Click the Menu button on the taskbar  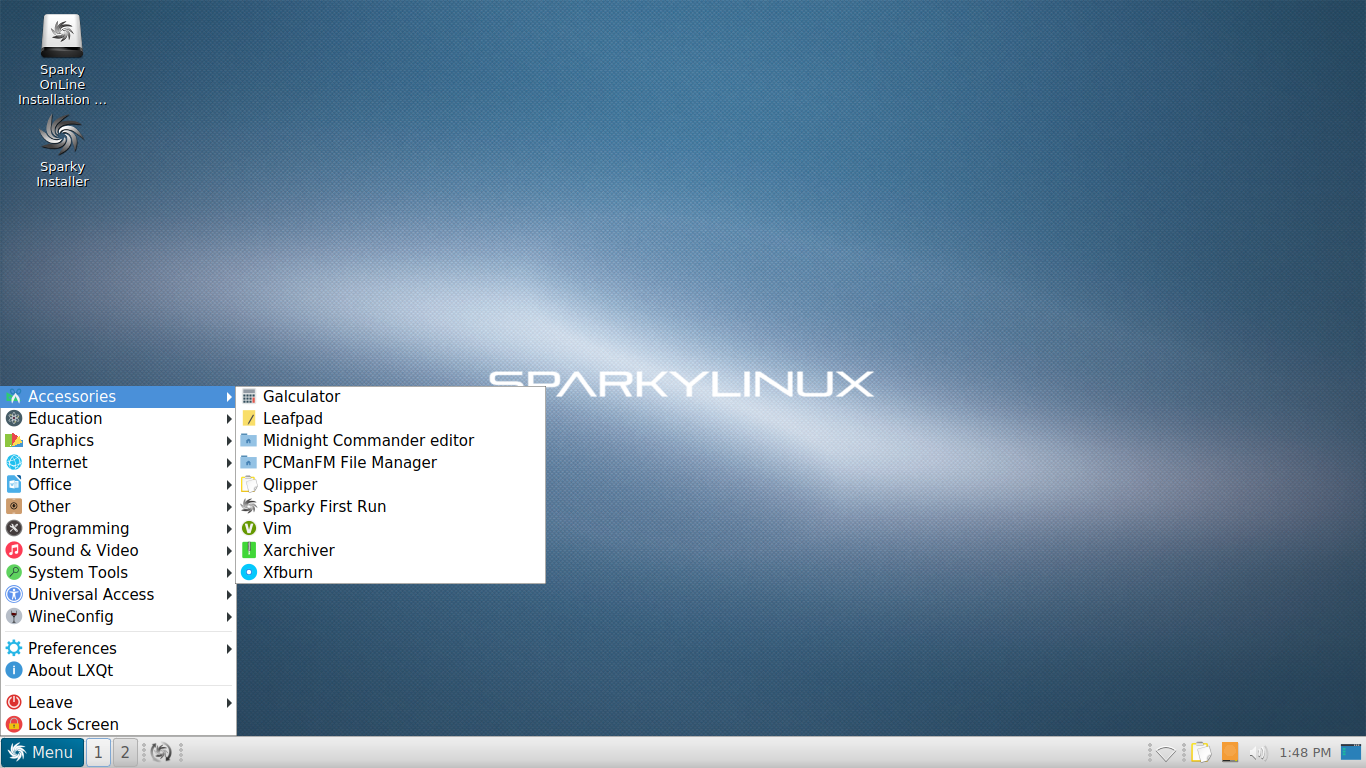coord(42,752)
